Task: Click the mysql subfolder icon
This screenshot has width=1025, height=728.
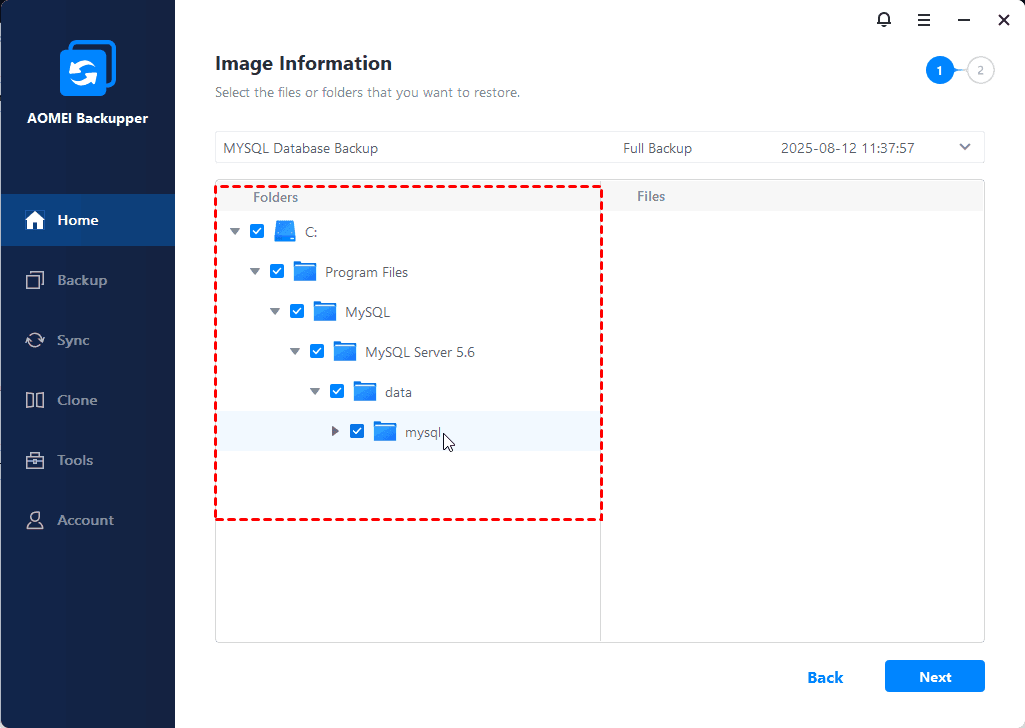Action: tap(385, 431)
